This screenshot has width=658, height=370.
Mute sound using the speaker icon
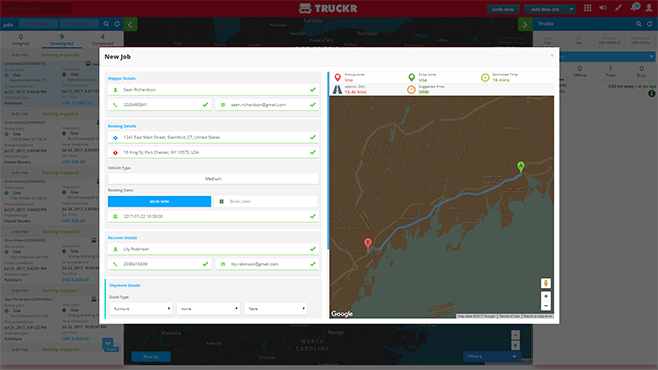[603, 8]
